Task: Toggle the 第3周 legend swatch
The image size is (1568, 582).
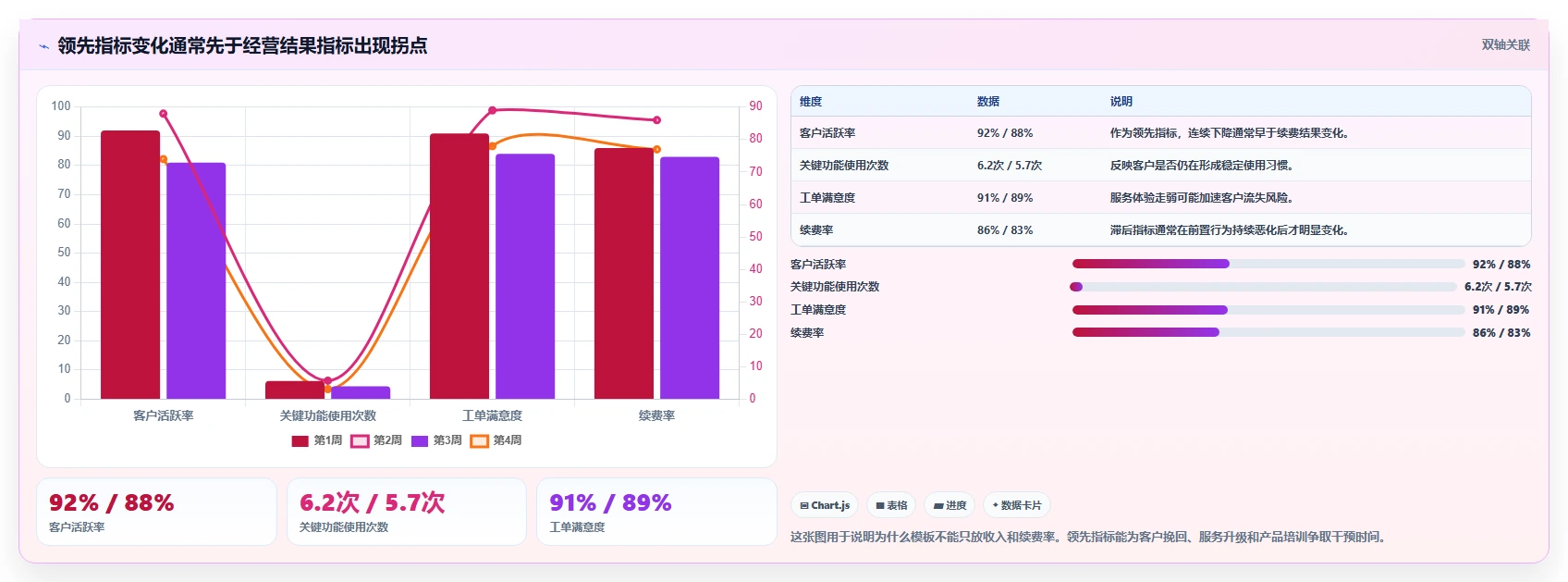Action: click(420, 441)
